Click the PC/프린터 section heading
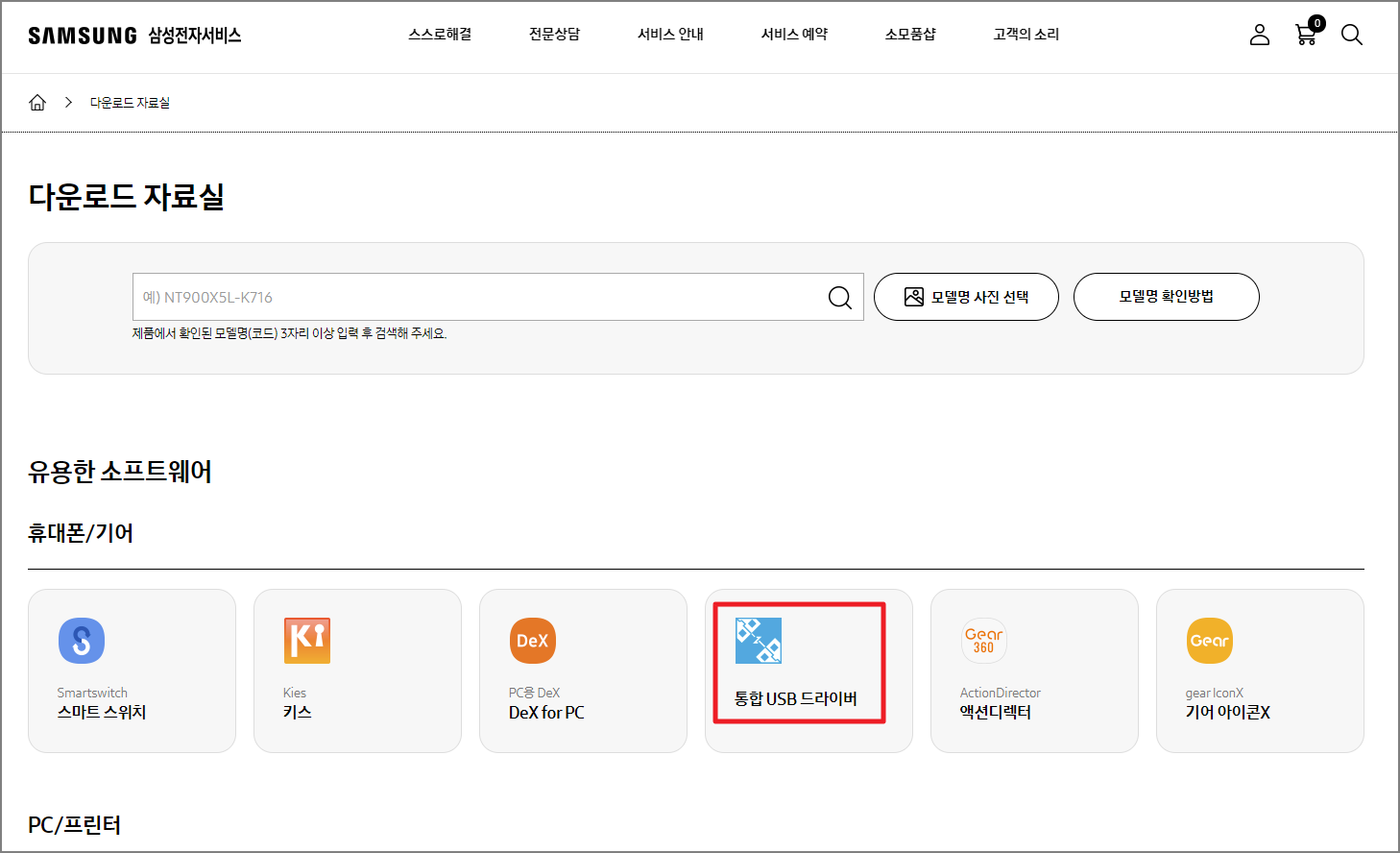Image resolution: width=1400 pixels, height=853 pixels. 75,825
